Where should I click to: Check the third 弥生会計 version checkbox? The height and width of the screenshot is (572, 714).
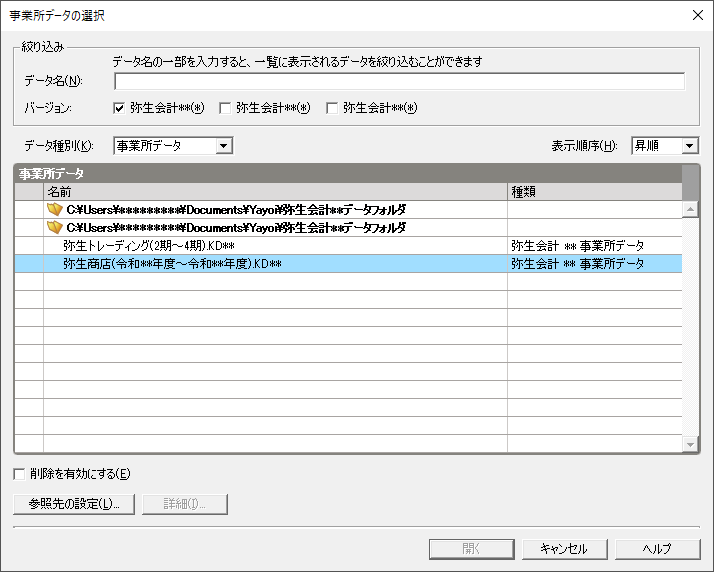point(332,108)
